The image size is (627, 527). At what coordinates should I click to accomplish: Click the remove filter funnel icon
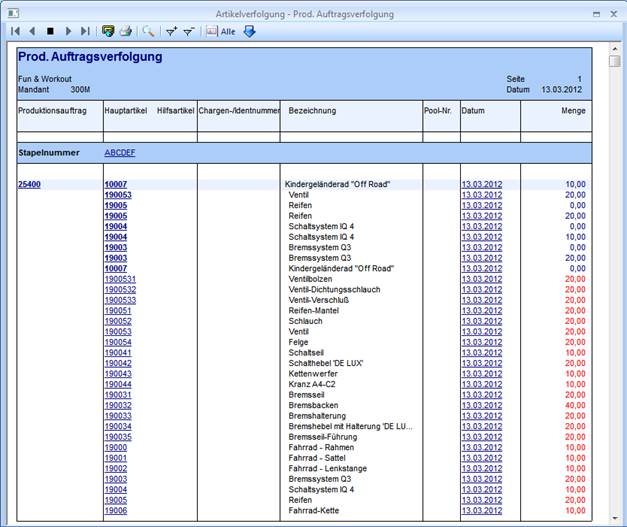point(188,32)
